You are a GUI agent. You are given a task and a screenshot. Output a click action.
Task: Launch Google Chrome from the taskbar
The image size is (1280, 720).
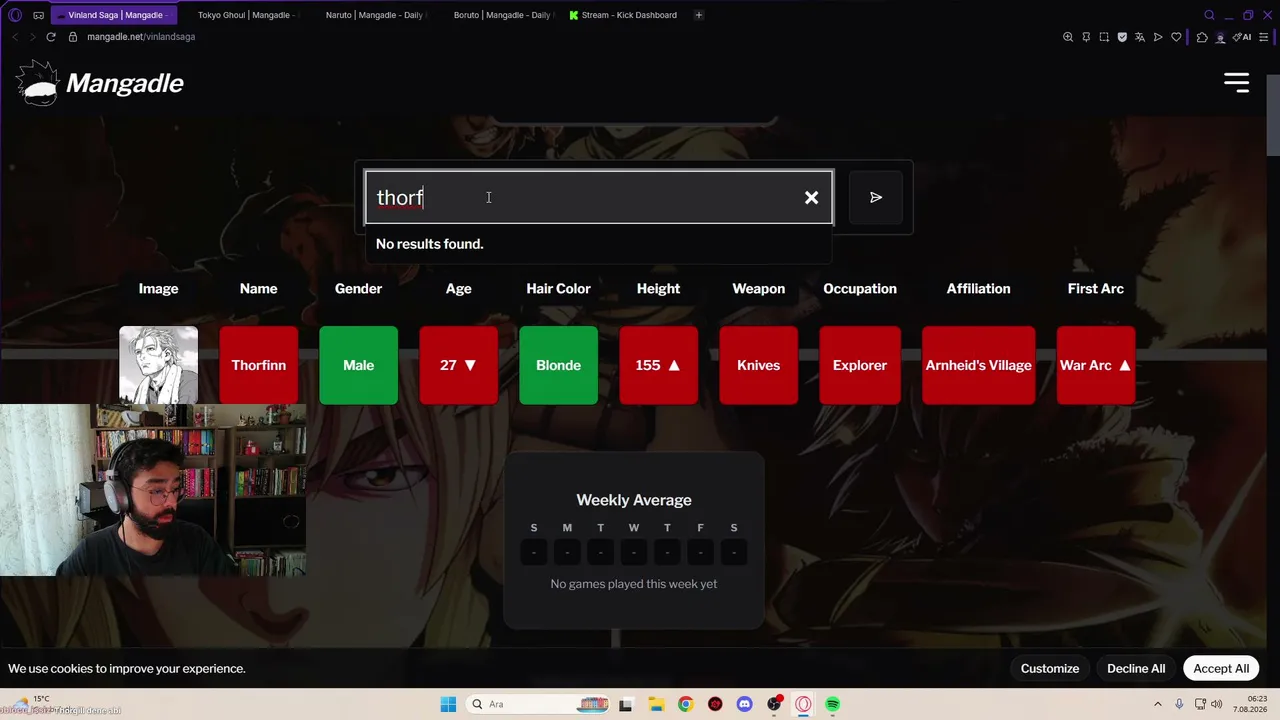685,704
